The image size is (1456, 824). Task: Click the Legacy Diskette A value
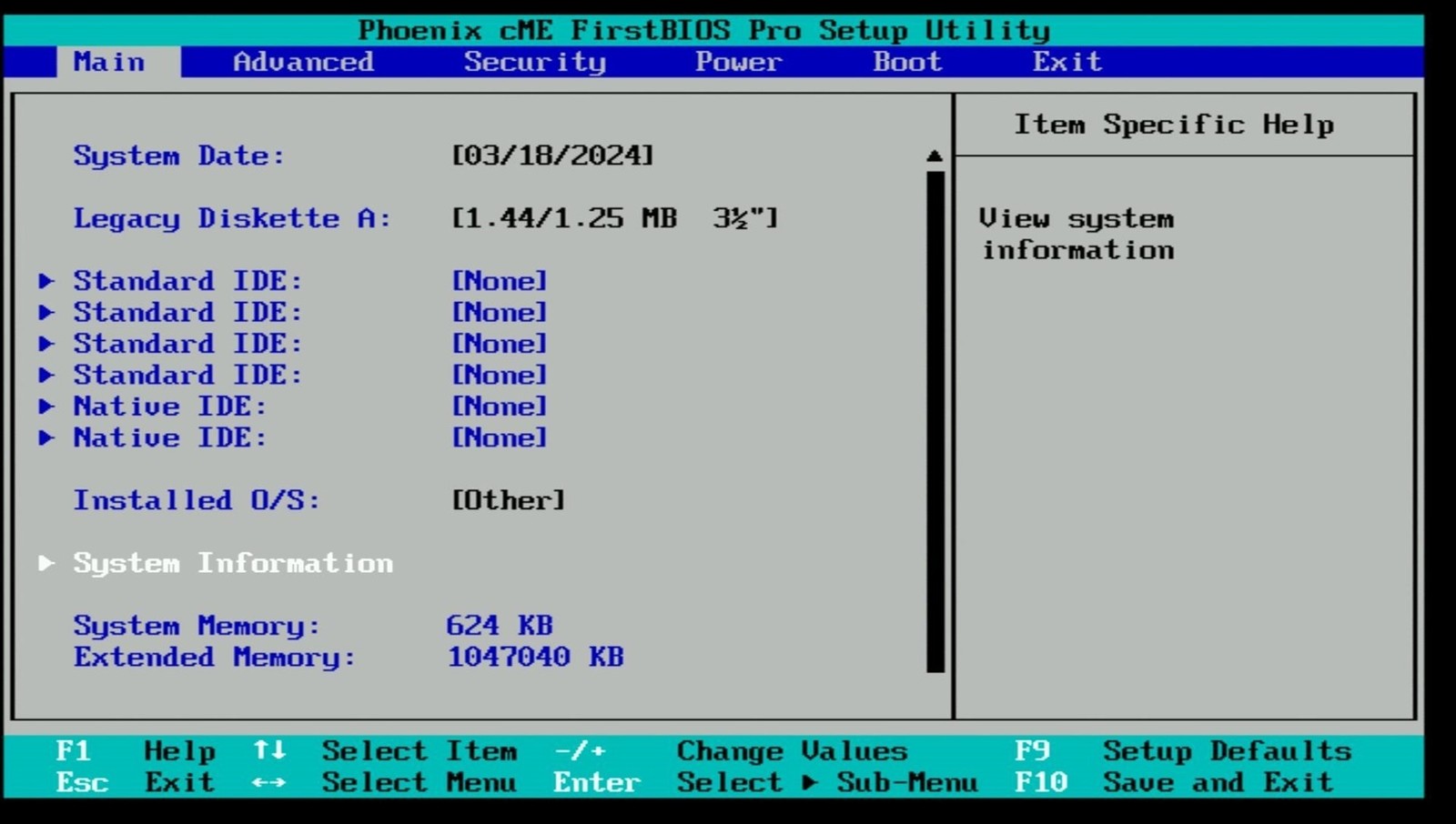coord(615,218)
